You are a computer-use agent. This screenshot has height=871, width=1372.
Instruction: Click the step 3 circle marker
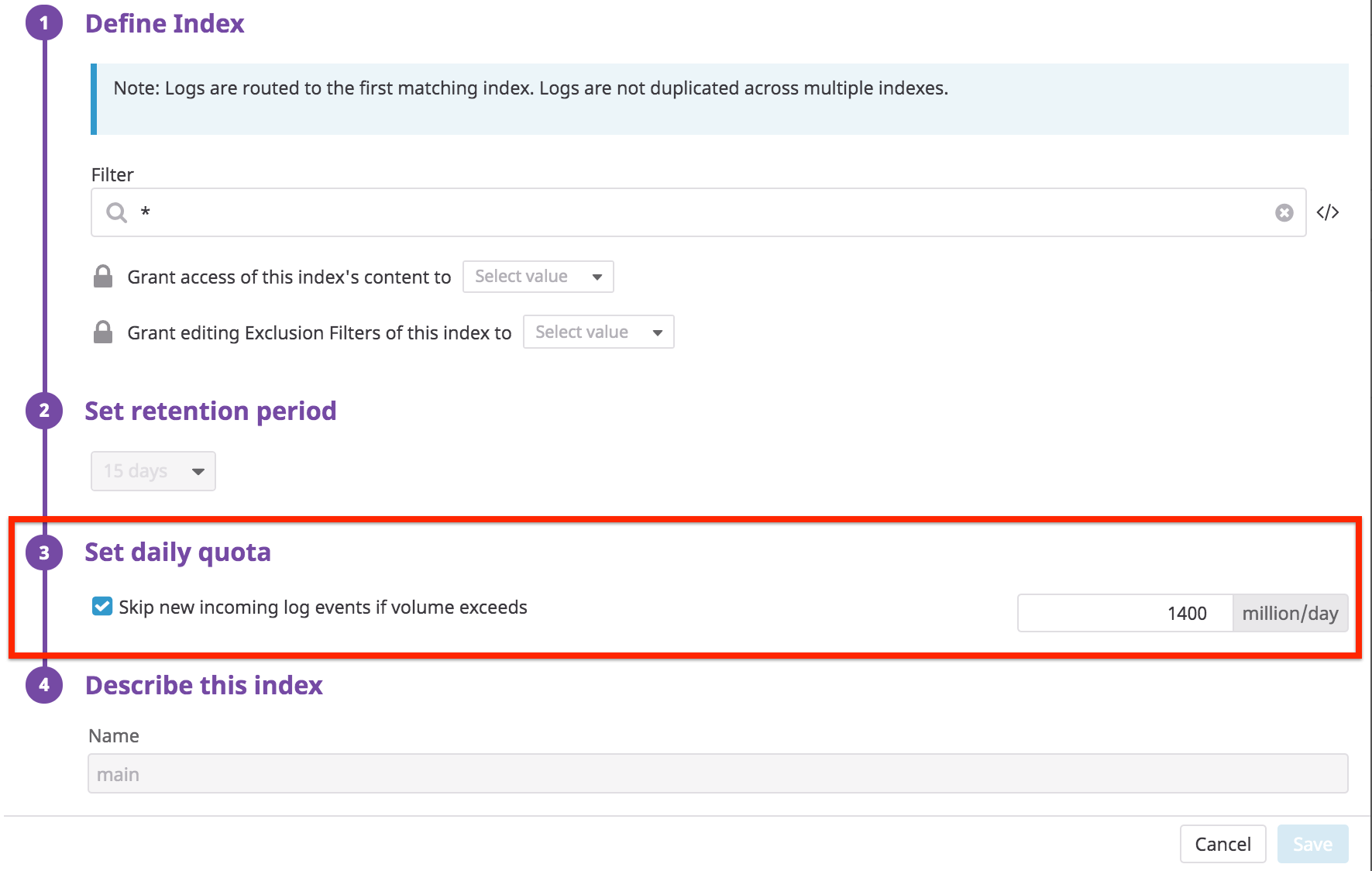coord(44,553)
